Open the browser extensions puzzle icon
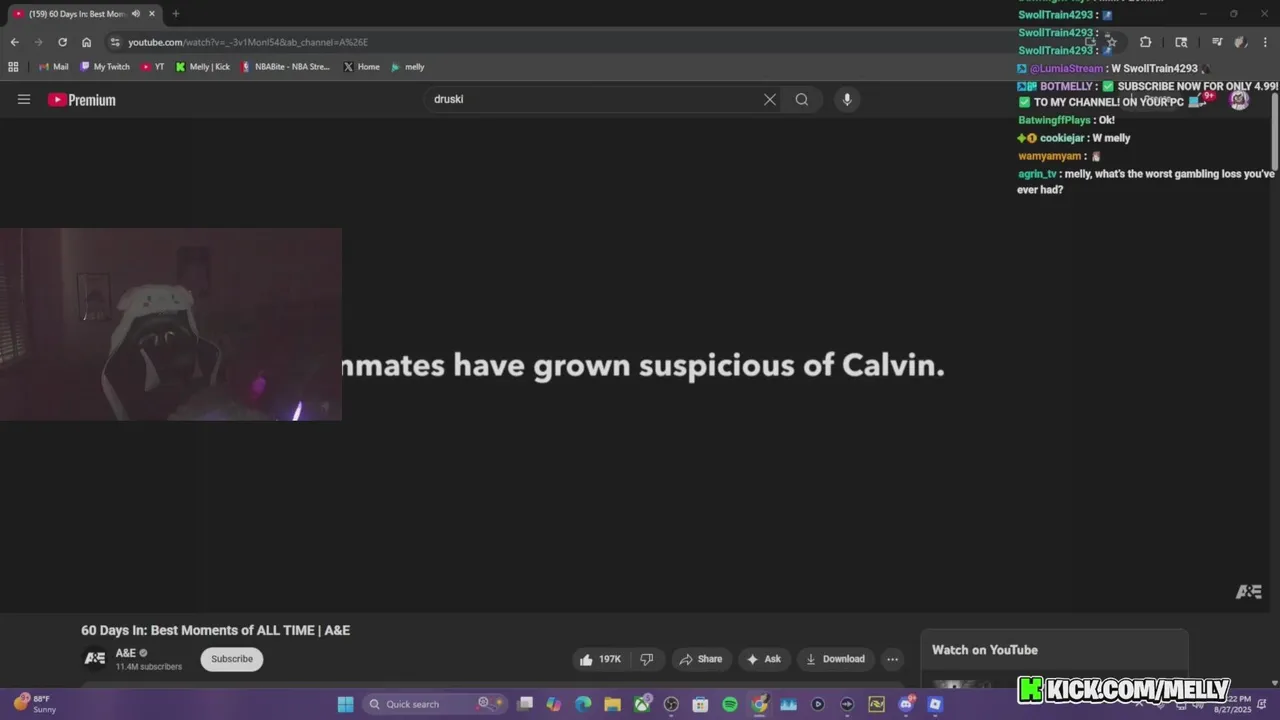Viewport: 1280px width, 720px height. pyautogui.click(x=1145, y=42)
